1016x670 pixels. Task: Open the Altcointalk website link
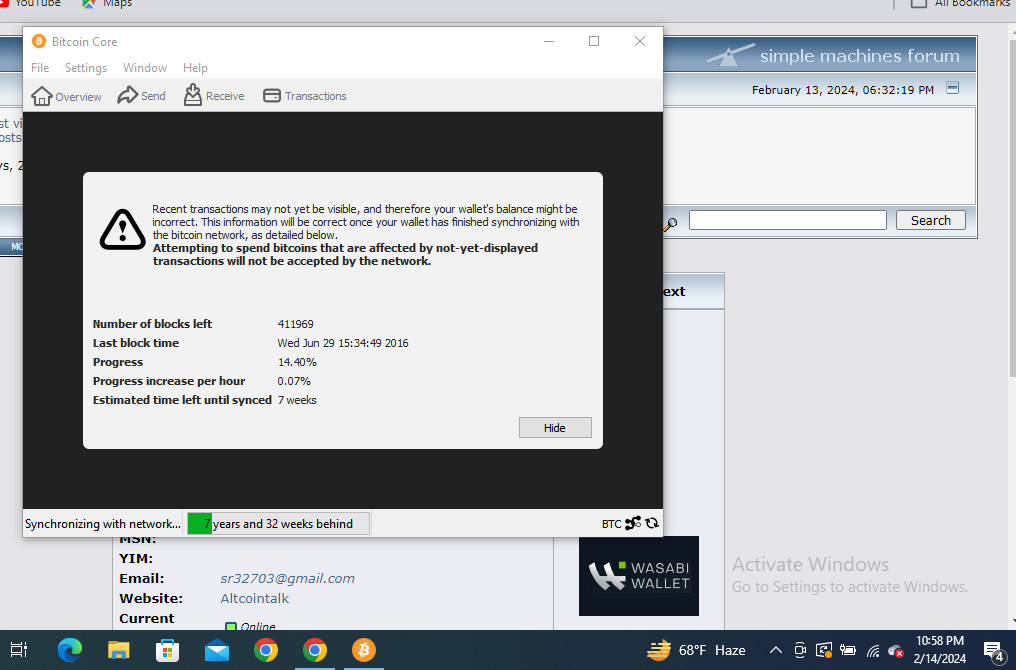coord(255,599)
